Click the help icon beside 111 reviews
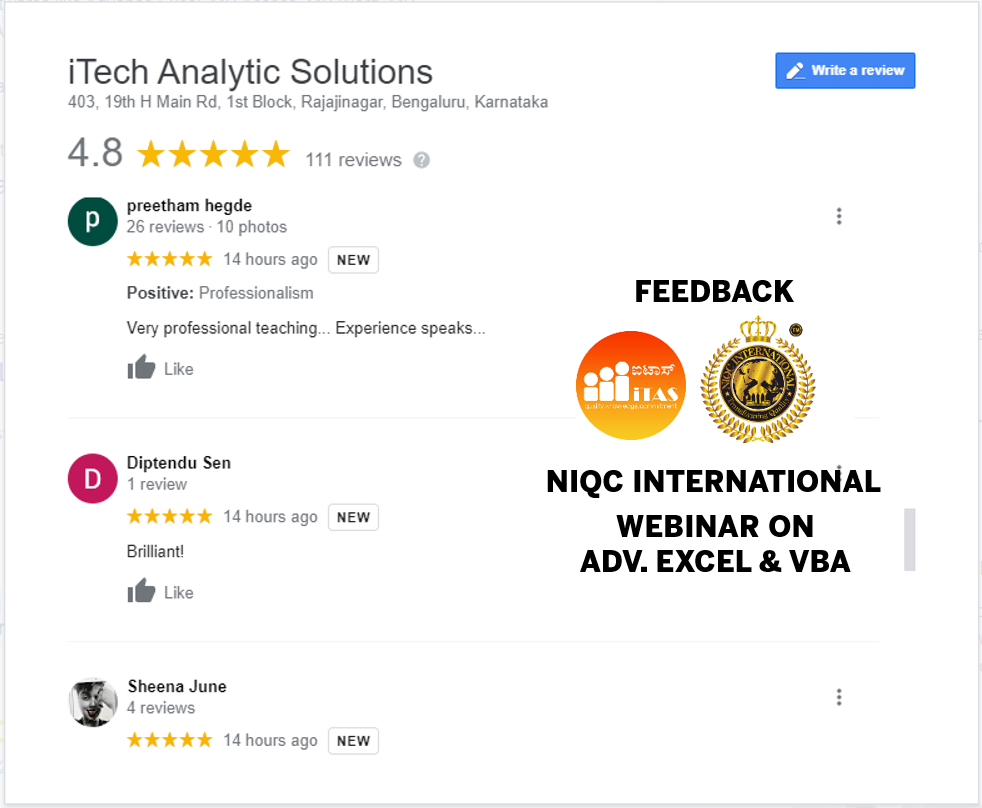The image size is (982, 808). 422,160
